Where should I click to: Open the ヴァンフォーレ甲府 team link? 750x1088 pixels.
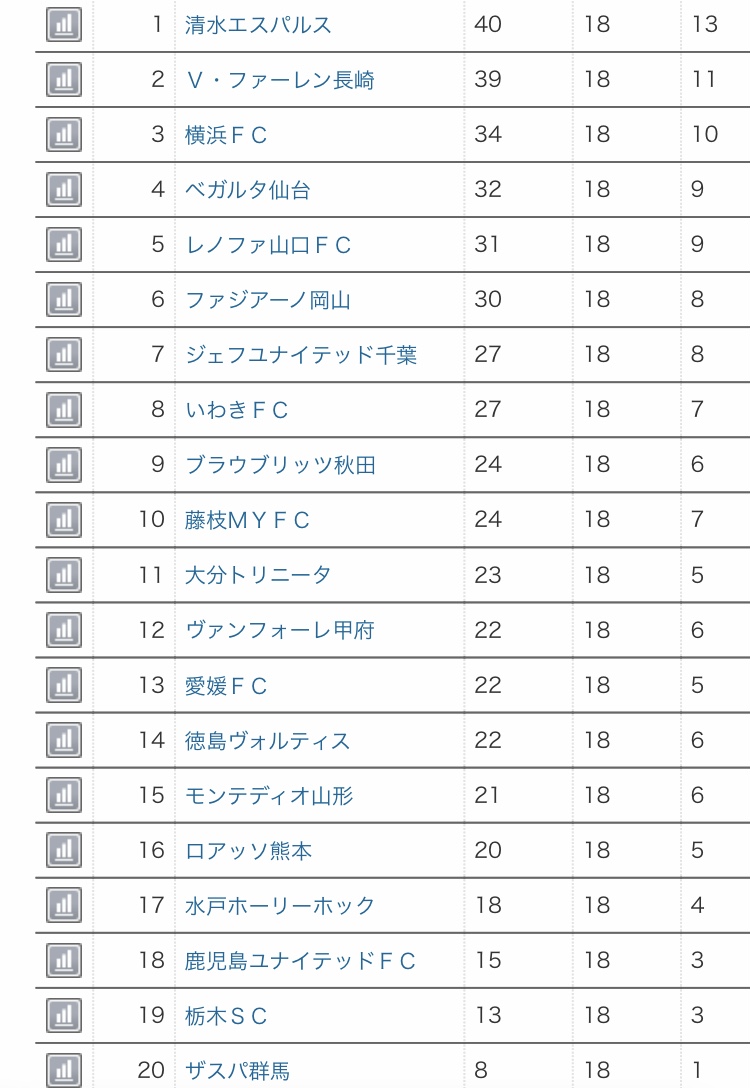click(x=280, y=630)
